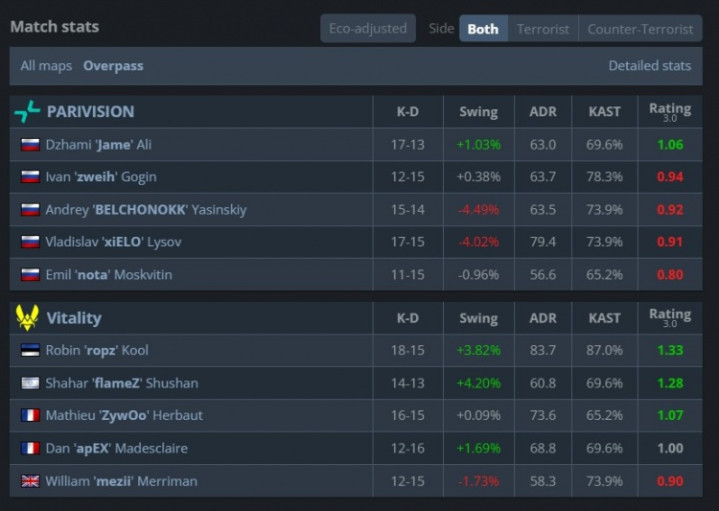Select the All maps tab

[x=46, y=66]
